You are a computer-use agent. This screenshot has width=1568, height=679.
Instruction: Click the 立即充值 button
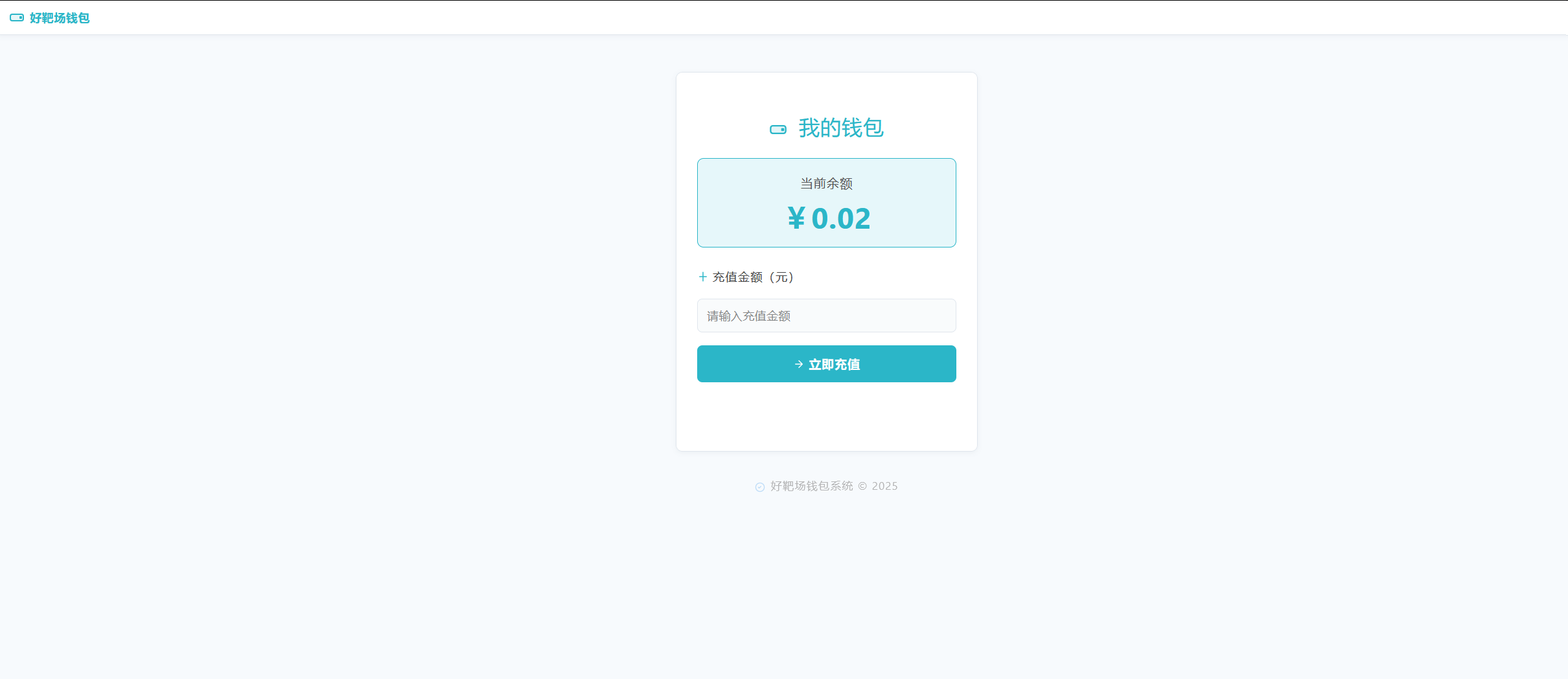tap(826, 363)
